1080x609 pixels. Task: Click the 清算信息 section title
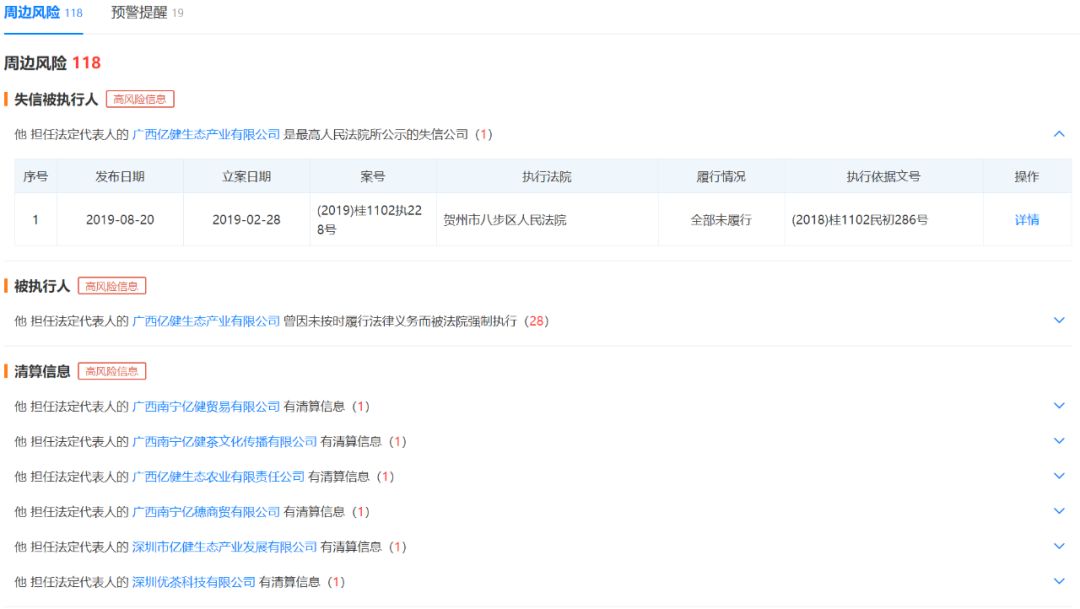click(42, 371)
